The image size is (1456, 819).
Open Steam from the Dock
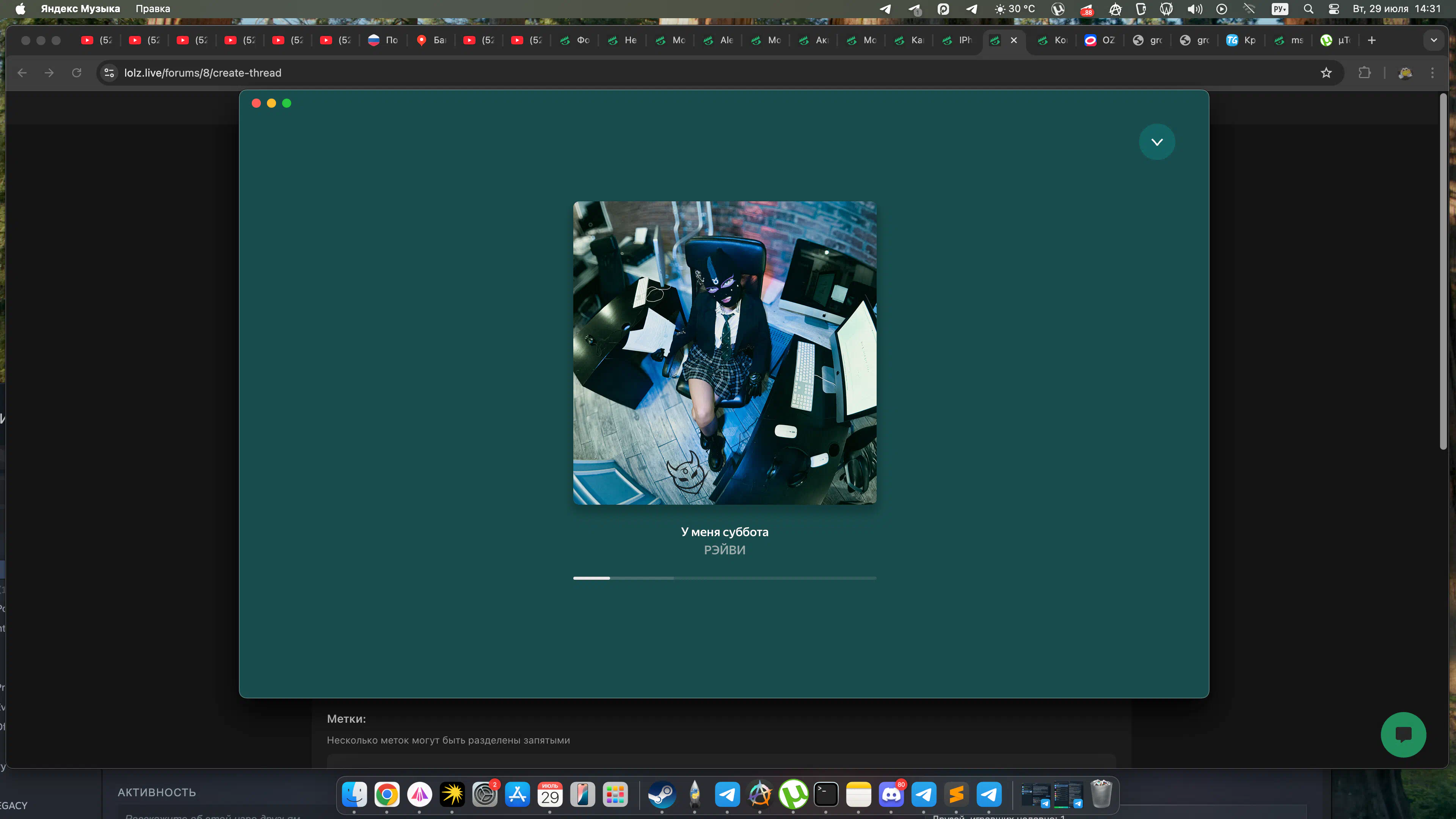click(662, 794)
